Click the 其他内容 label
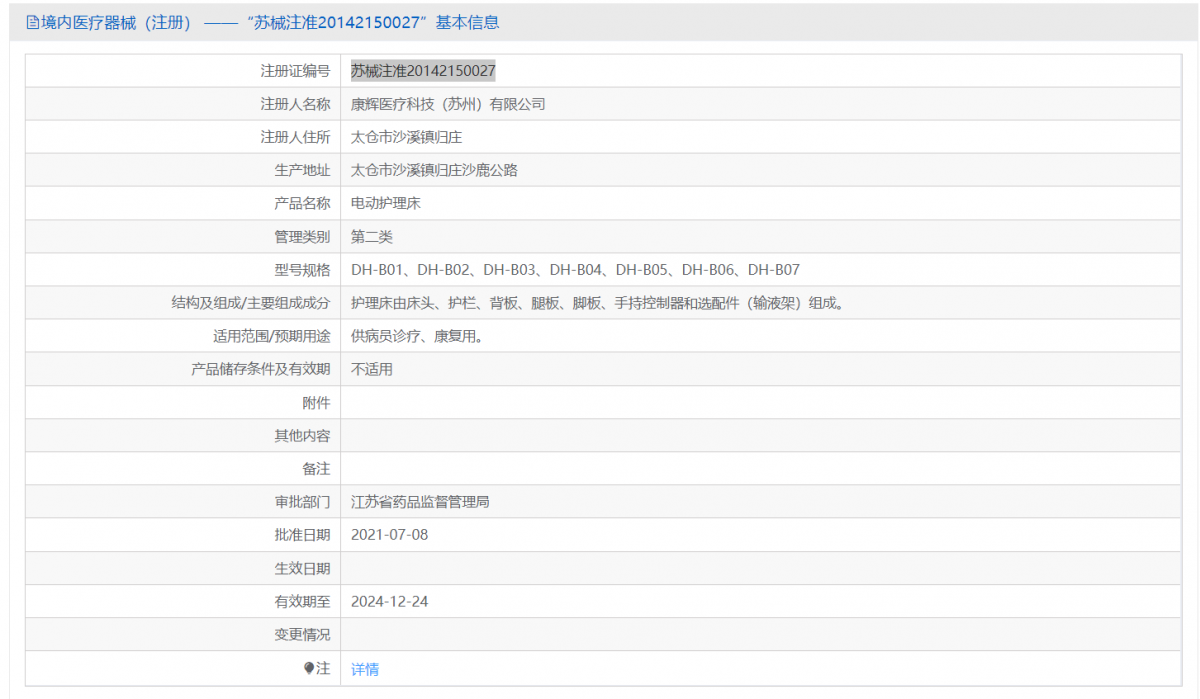The height and width of the screenshot is (699, 1200). click(x=302, y=435)
